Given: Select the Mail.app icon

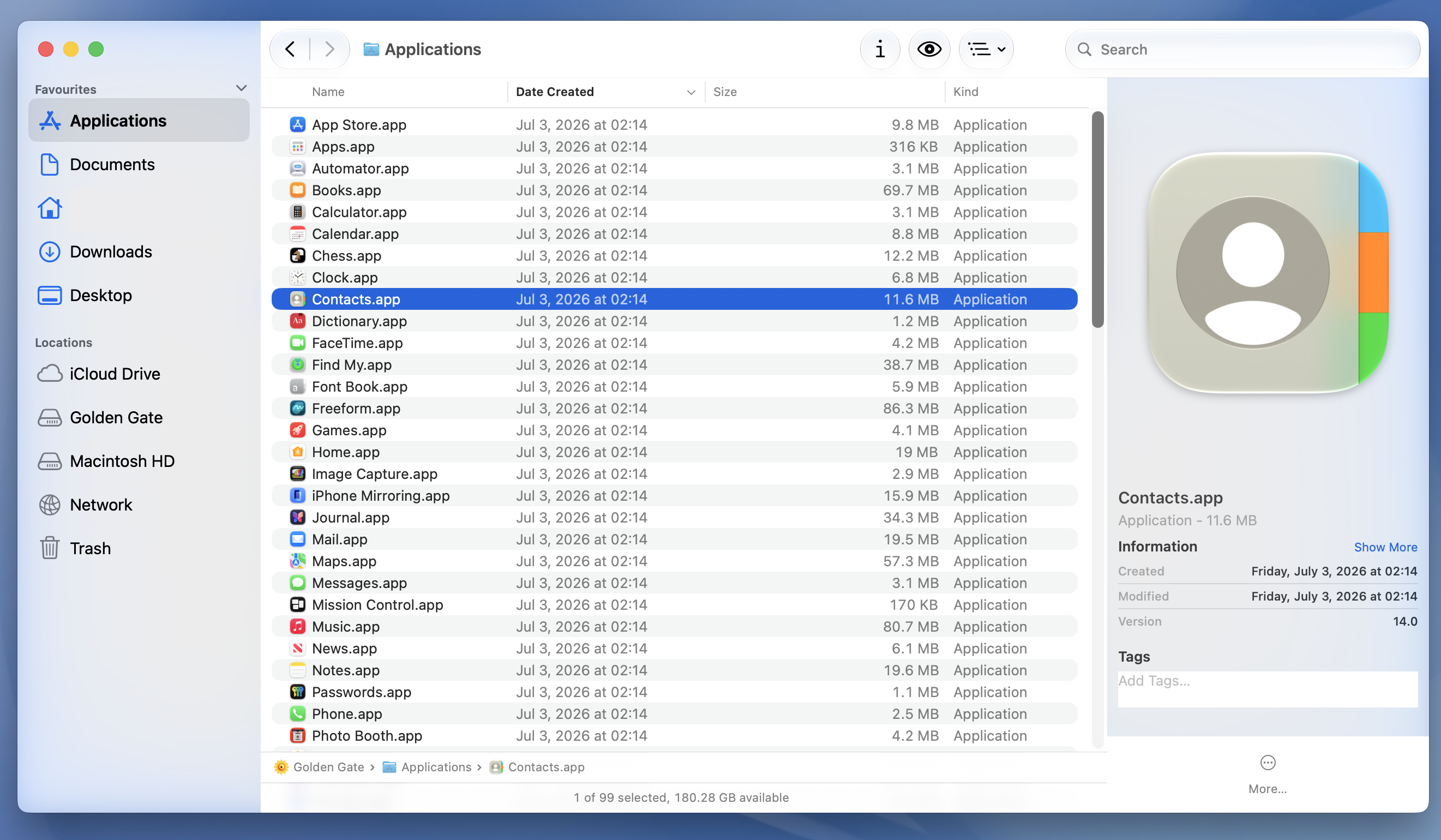Looking at the screenshot, I should click(x=297, y=539).
